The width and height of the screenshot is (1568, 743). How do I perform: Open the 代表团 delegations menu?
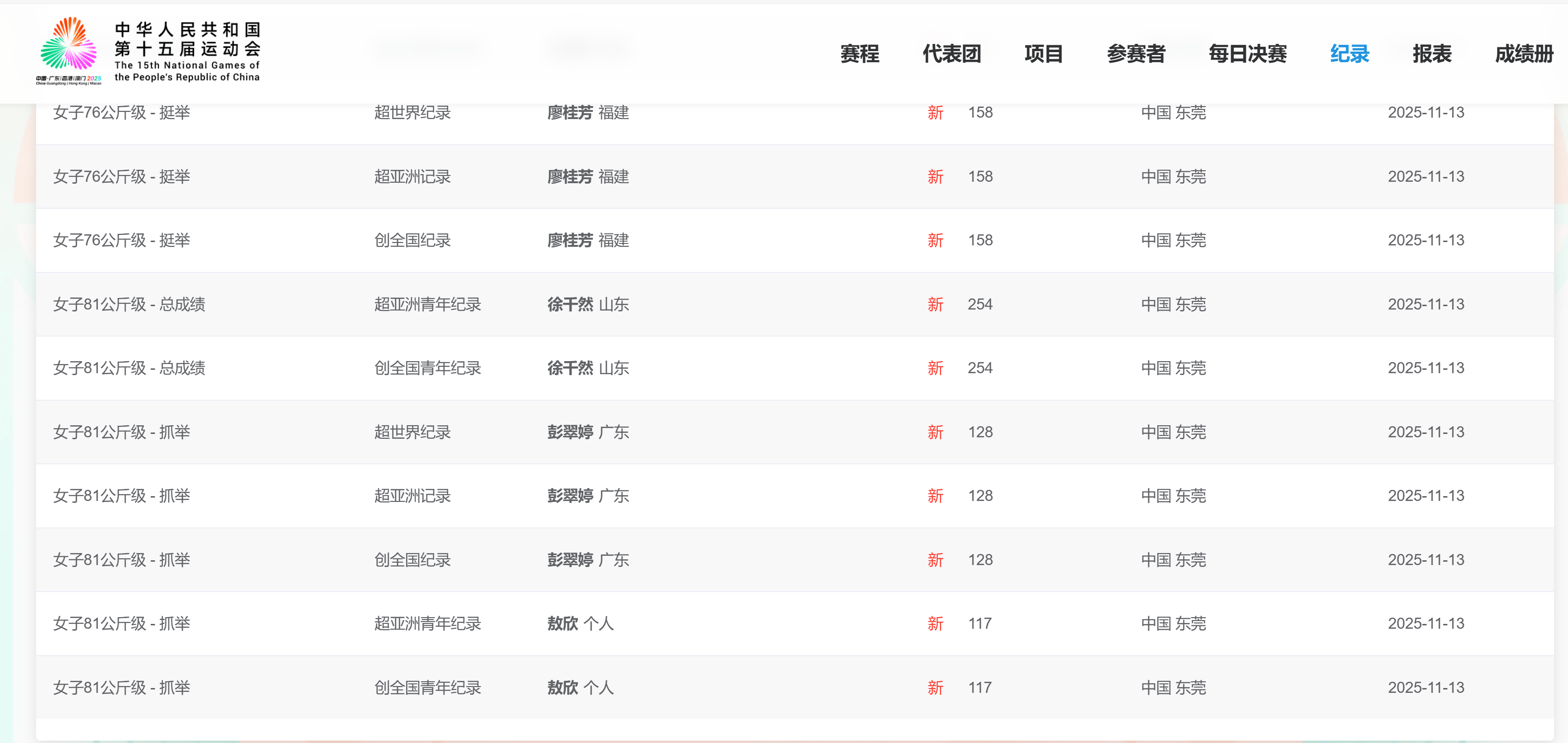click(x=951, y=54)
